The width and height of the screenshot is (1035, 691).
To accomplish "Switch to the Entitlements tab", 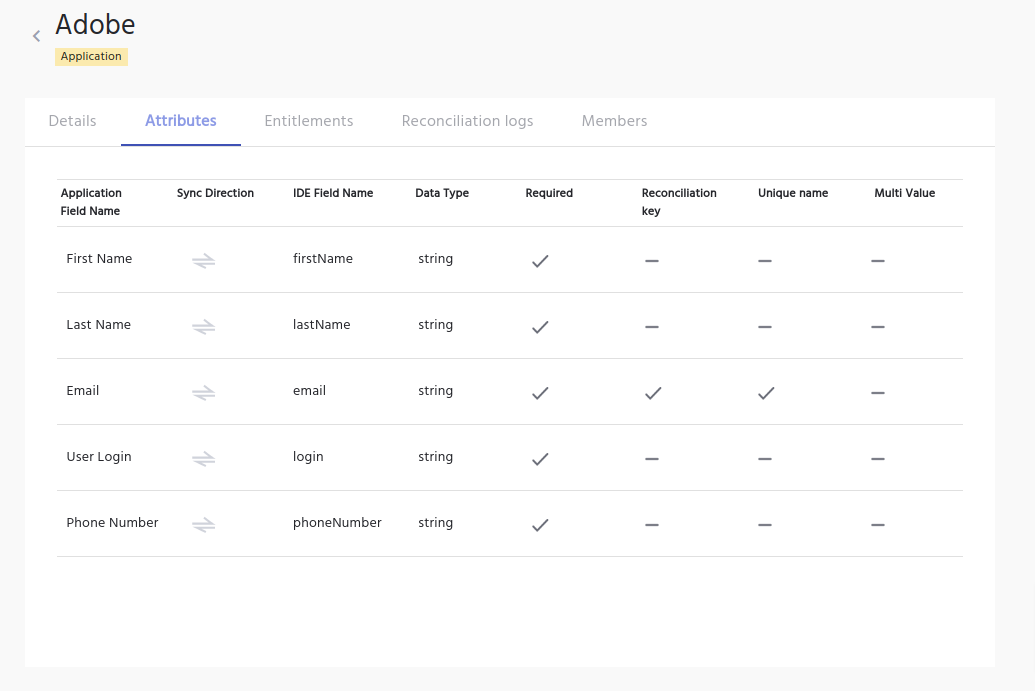I will point(309,121).
